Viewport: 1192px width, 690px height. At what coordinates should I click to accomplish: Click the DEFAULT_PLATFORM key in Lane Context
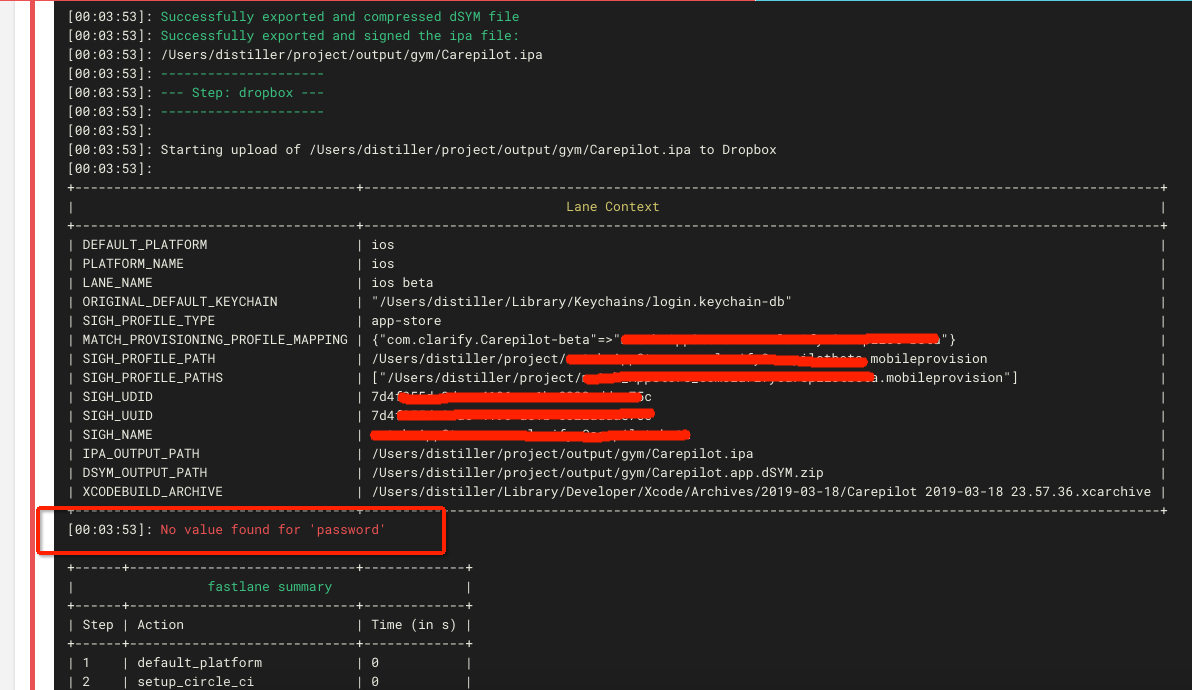144,245
